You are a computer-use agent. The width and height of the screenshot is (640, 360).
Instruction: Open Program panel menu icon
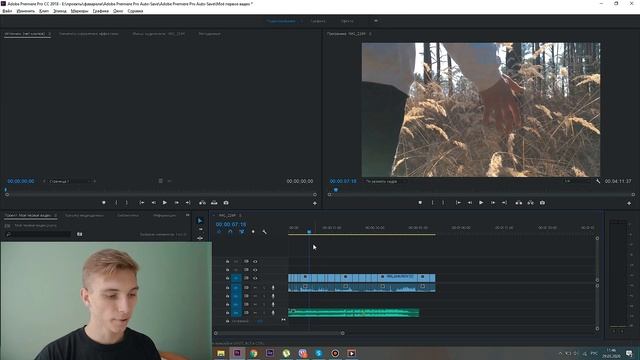coord(370,34)
